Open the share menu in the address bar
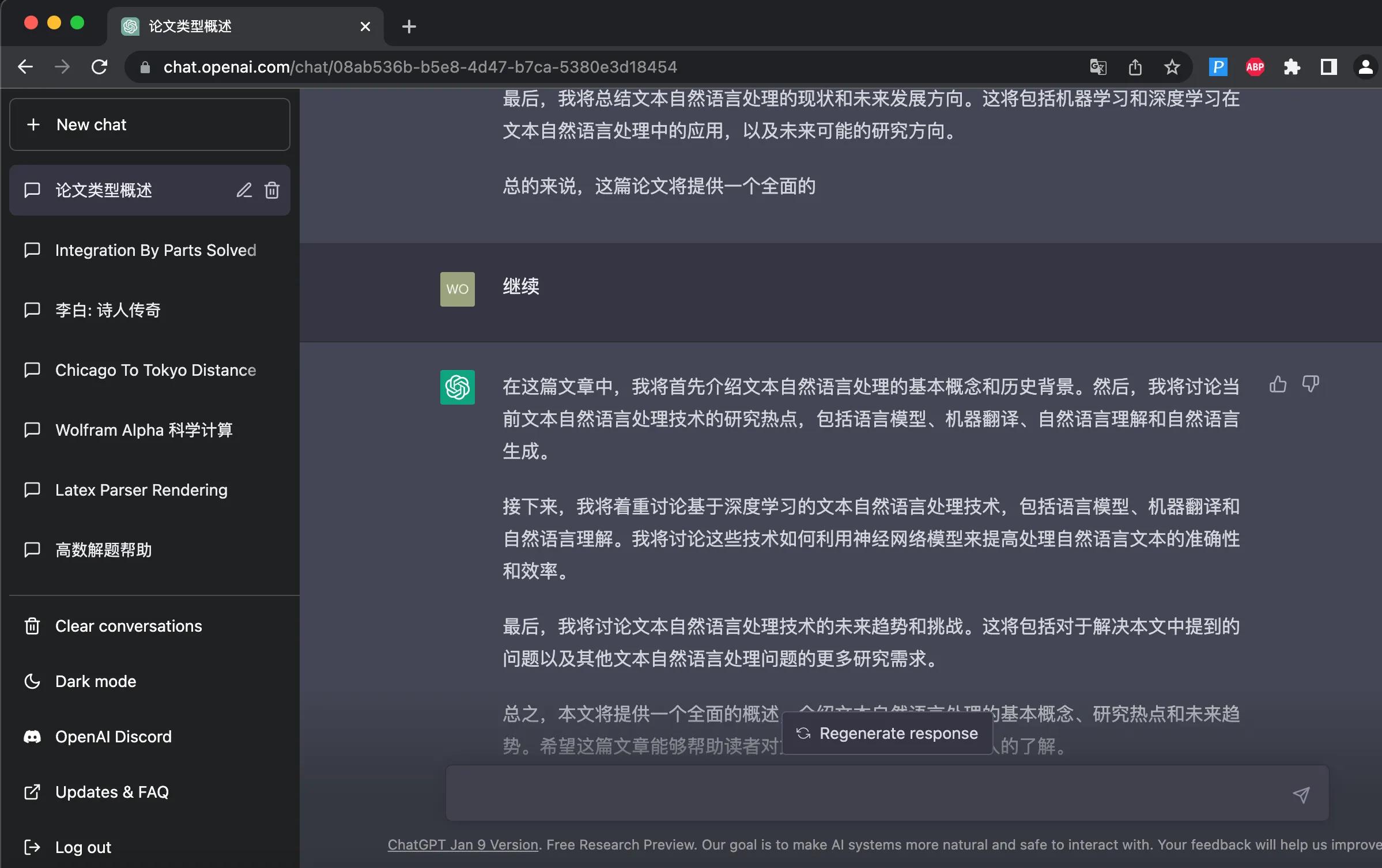This screenshot has width=1382, height=868. pyautogui.click(x=1134, y=66)
